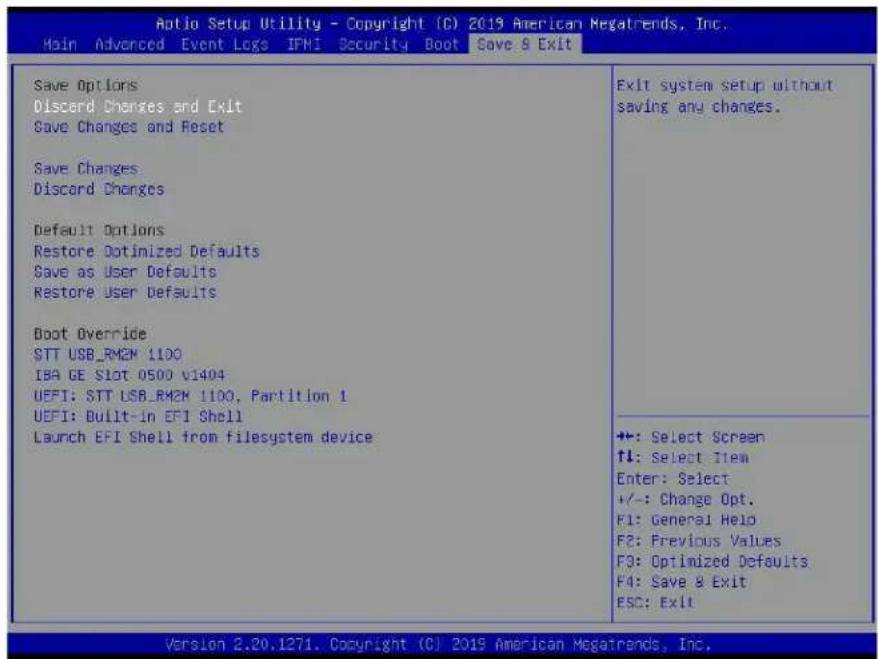Click the +/-: Change Opt. hint

point(685,499)
